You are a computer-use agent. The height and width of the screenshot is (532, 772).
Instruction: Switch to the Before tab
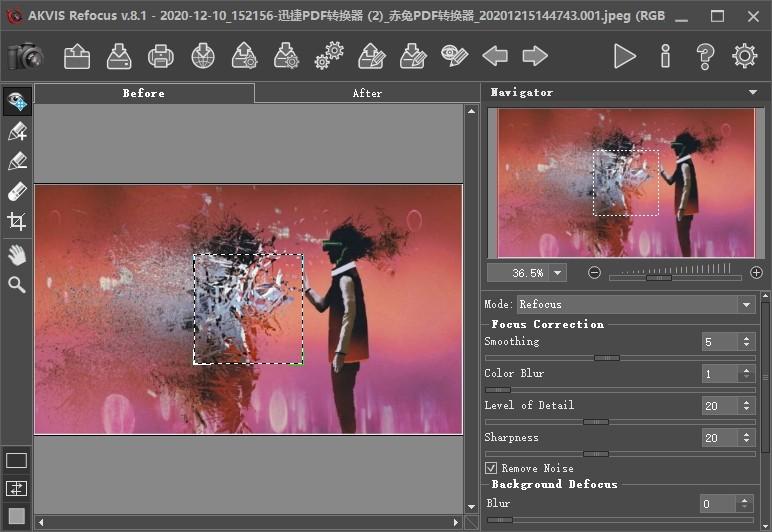click(144, 93)
